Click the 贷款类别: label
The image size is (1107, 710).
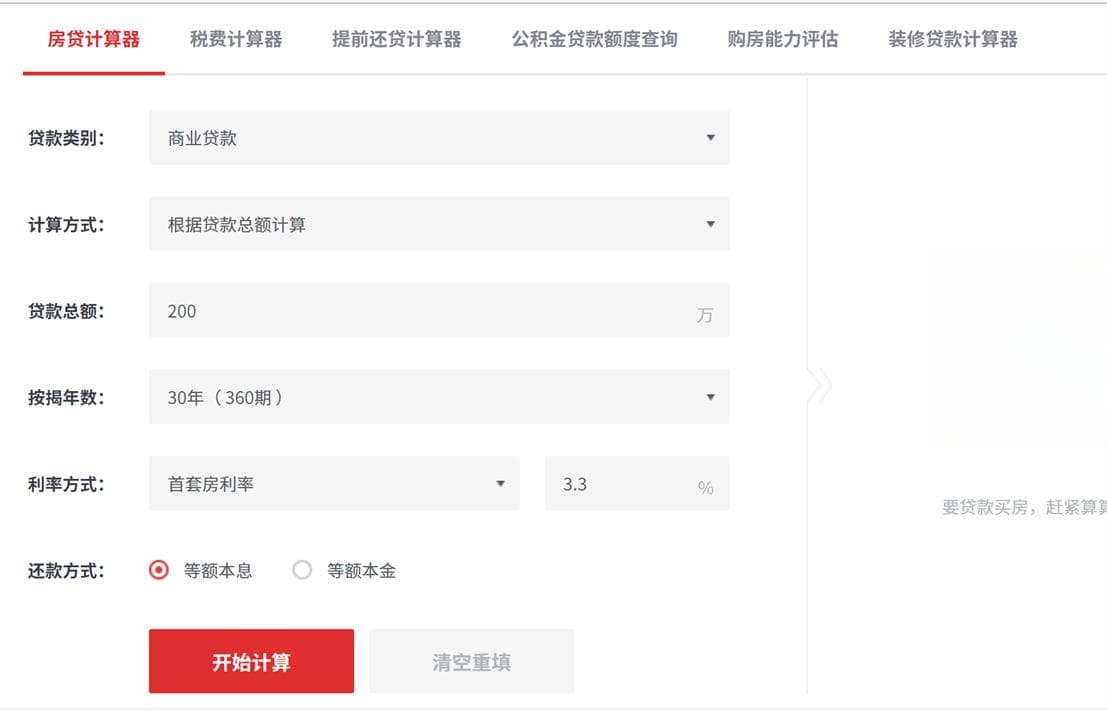(66, 138)
